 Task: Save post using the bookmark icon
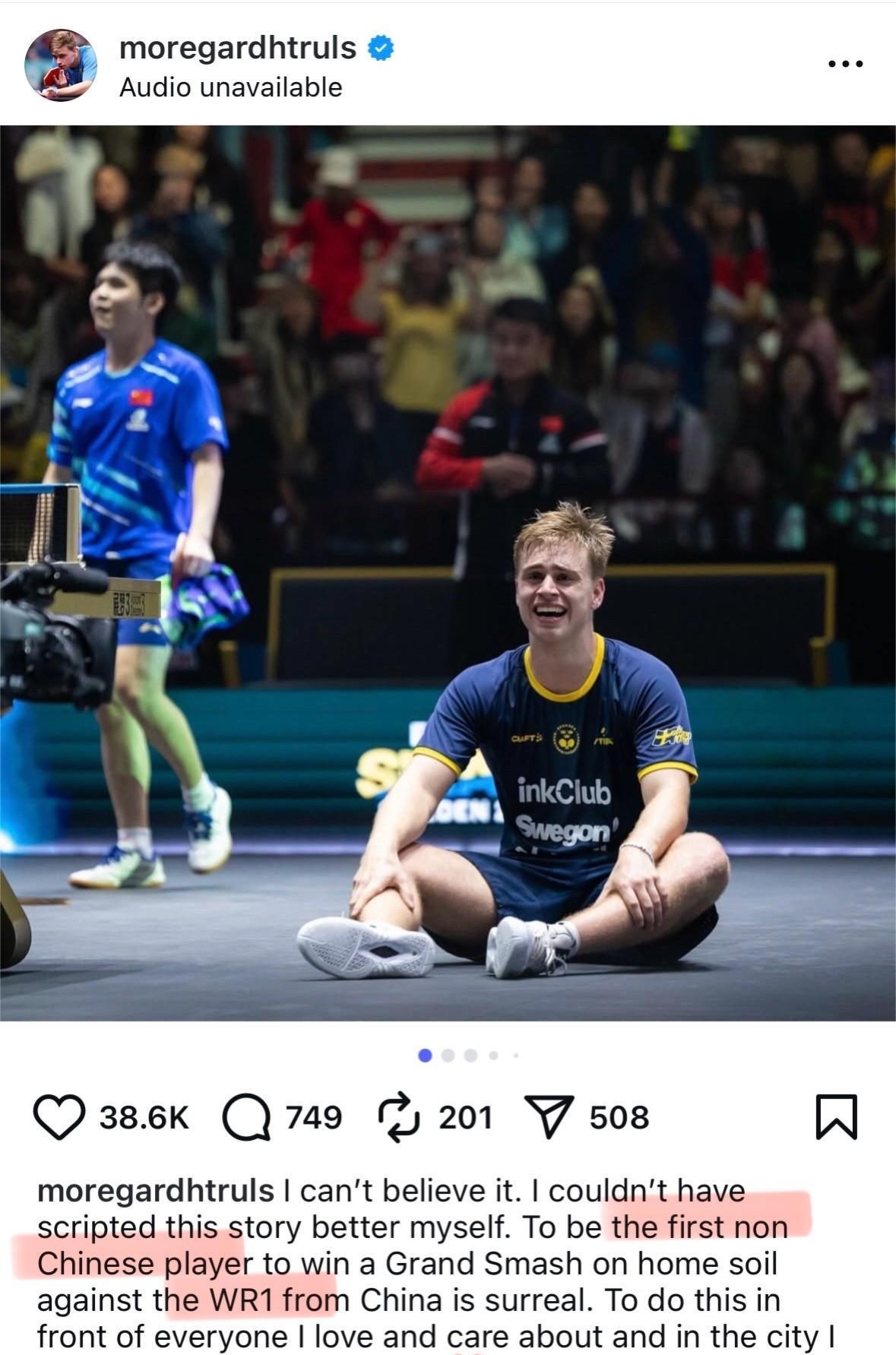[836, 1117]
